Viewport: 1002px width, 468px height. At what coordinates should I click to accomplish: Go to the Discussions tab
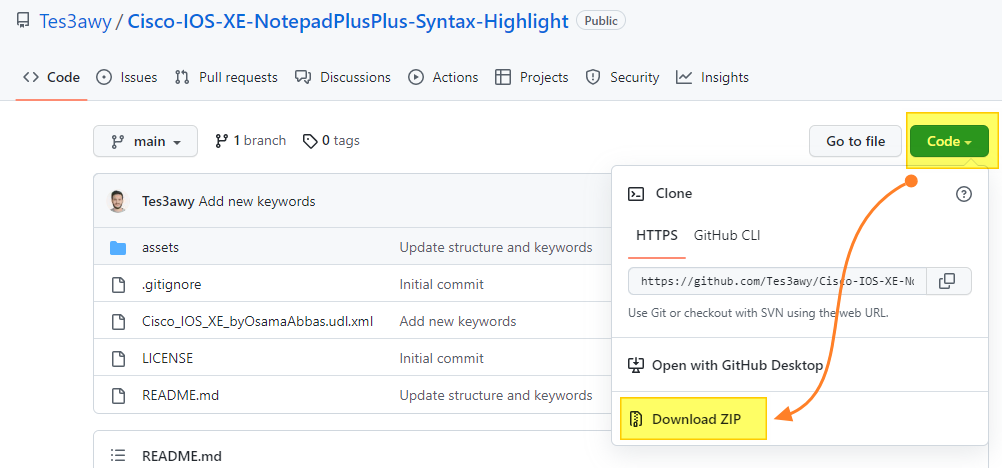[x=343, y=77]
